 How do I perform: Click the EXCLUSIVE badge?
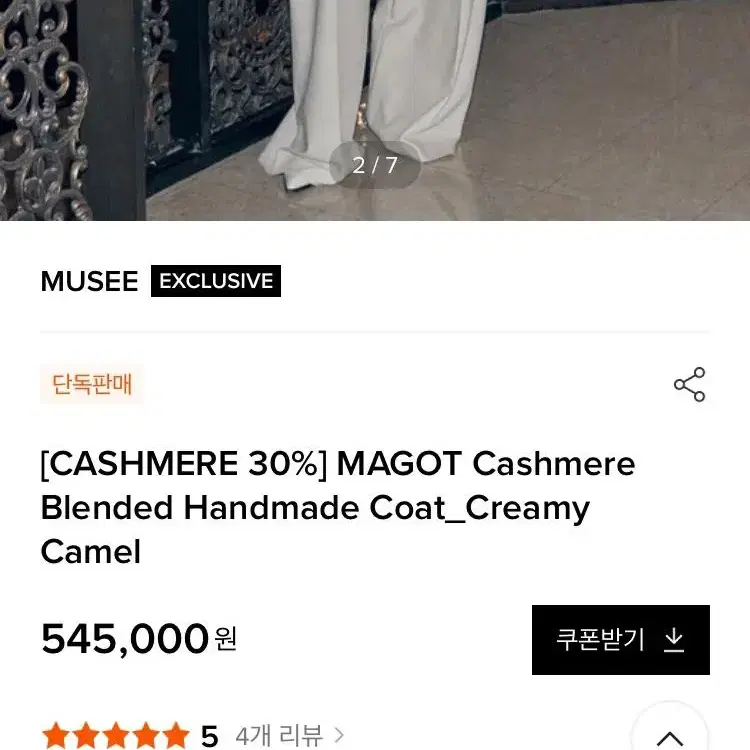coord(216,281)
